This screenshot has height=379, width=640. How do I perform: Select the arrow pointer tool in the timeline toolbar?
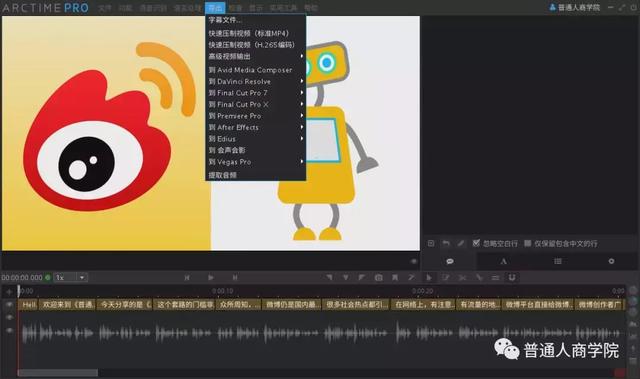click(429, 277)
